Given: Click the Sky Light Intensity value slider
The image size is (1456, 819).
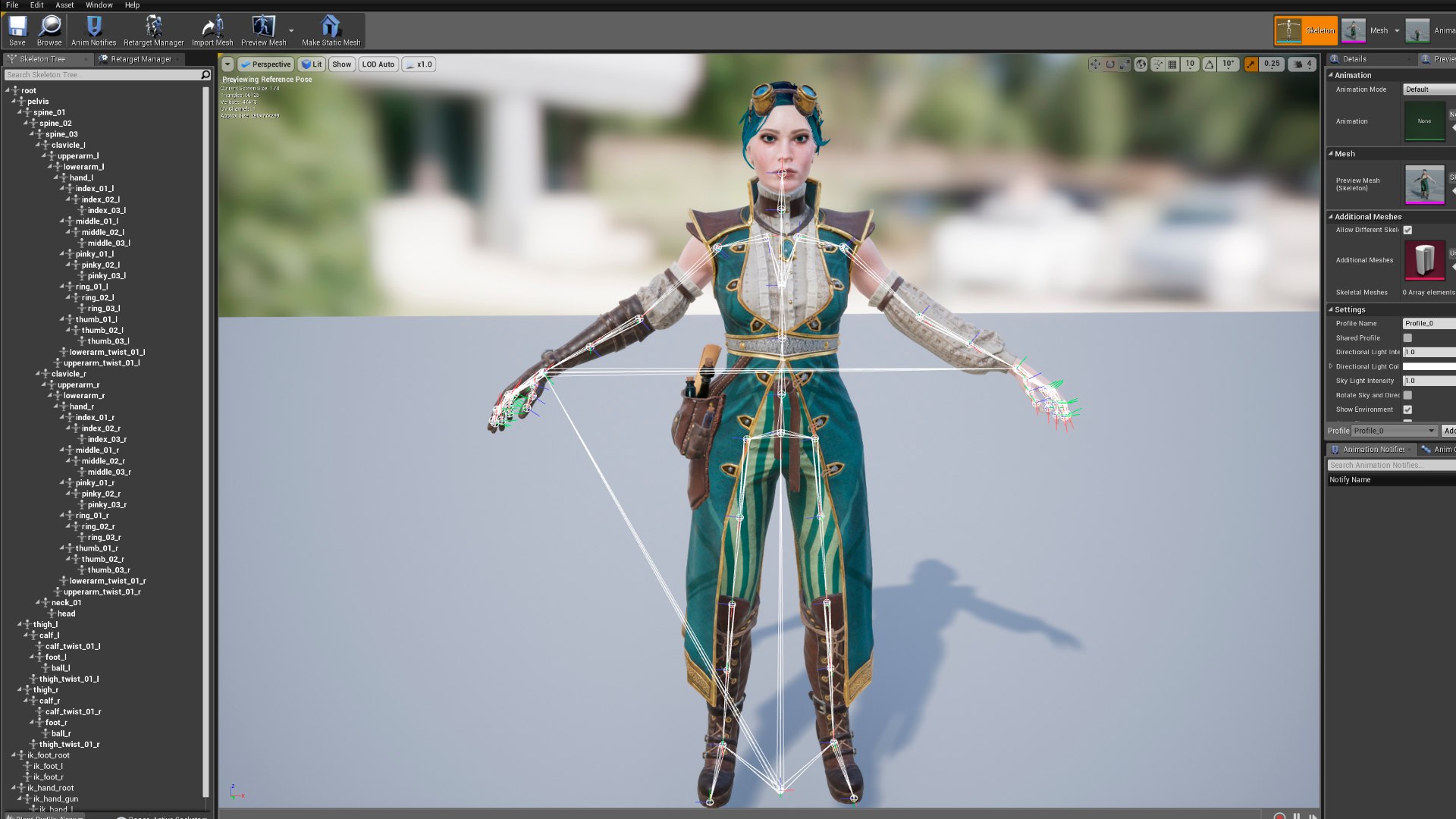Looking at the screenshot, I should pyautogui.click(x=1429, y=381).
